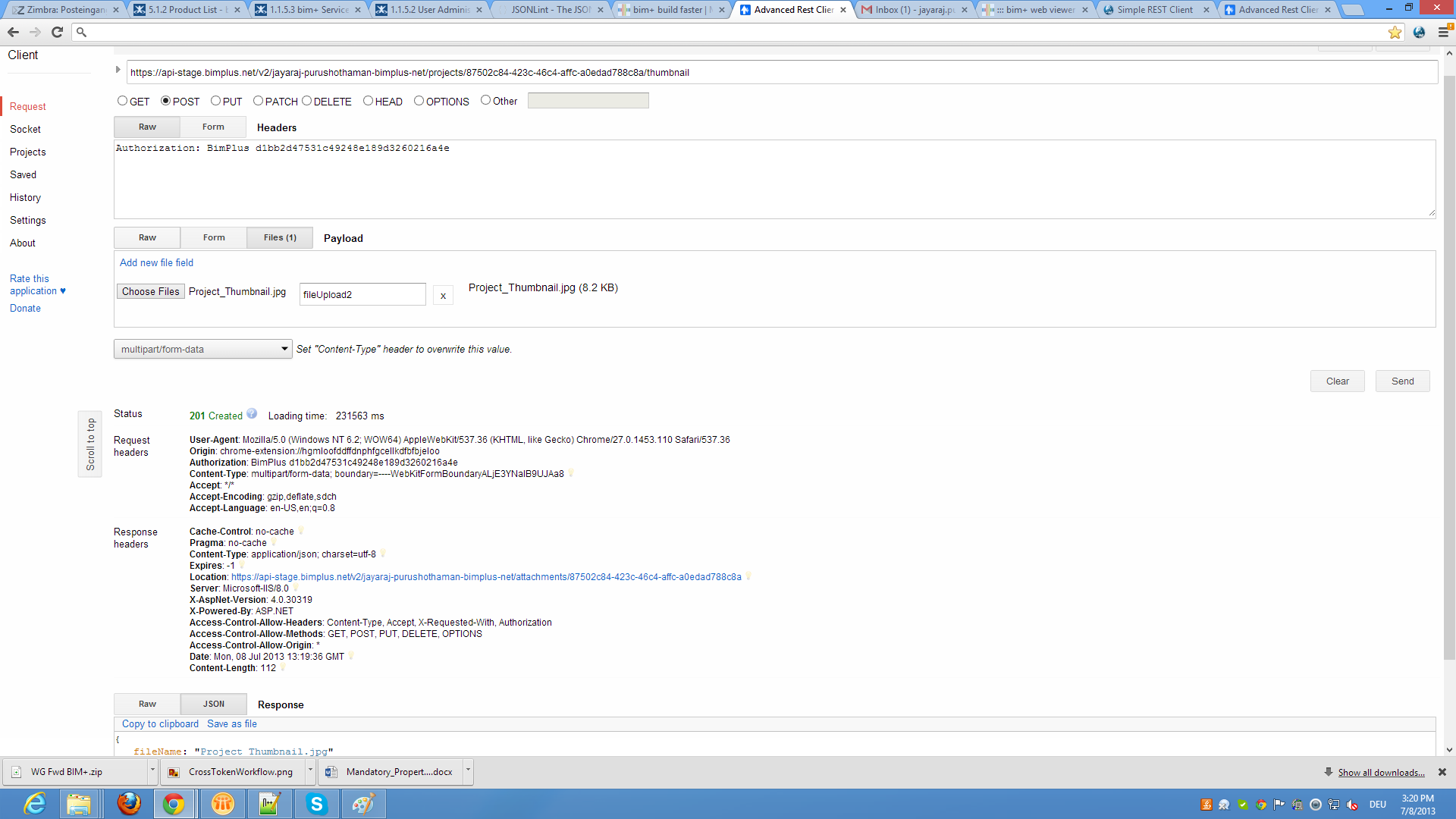Open WG Fwd BIM+.zip download options arrow

[152, 771]
